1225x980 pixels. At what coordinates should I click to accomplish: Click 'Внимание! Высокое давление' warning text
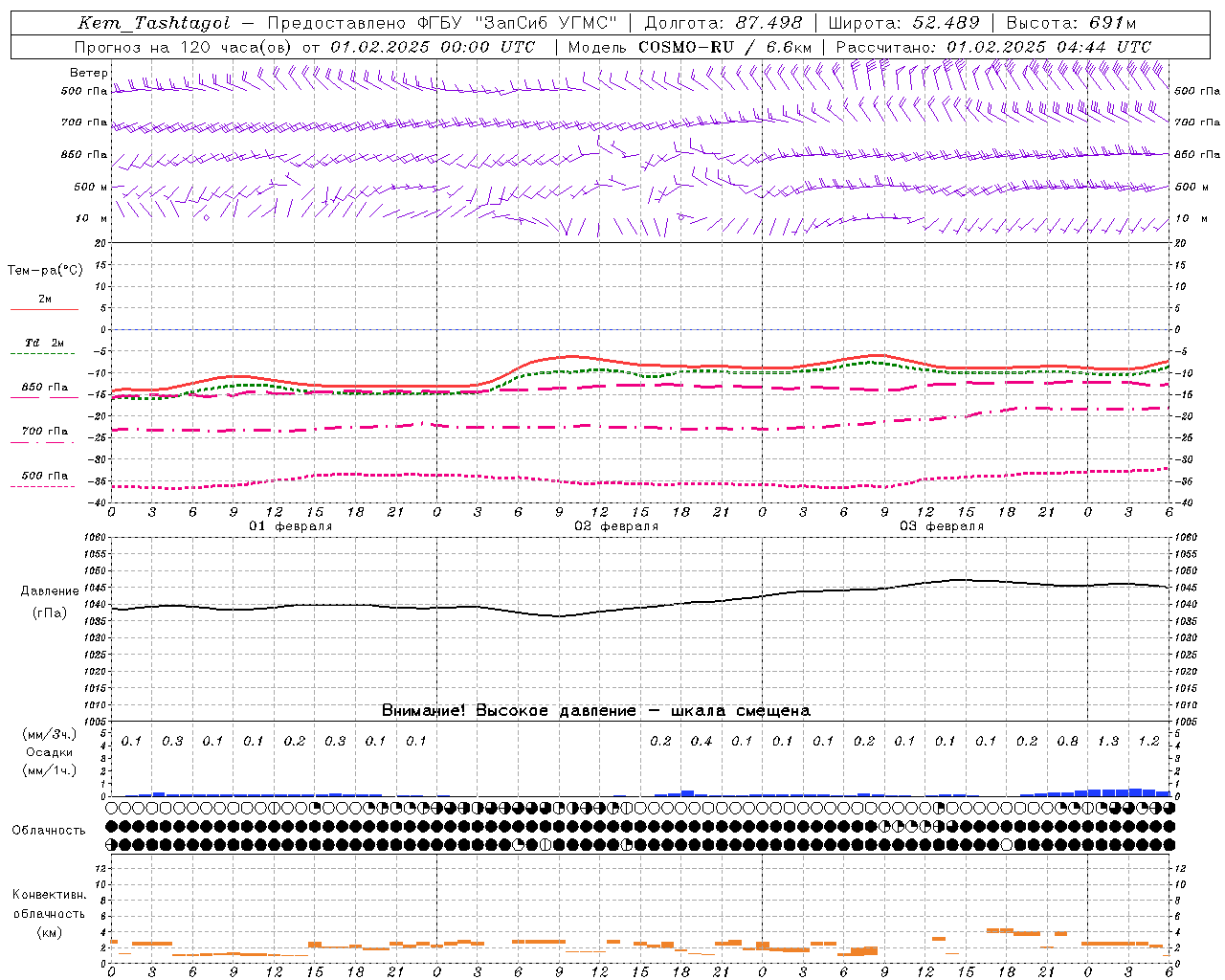point(508,711)
